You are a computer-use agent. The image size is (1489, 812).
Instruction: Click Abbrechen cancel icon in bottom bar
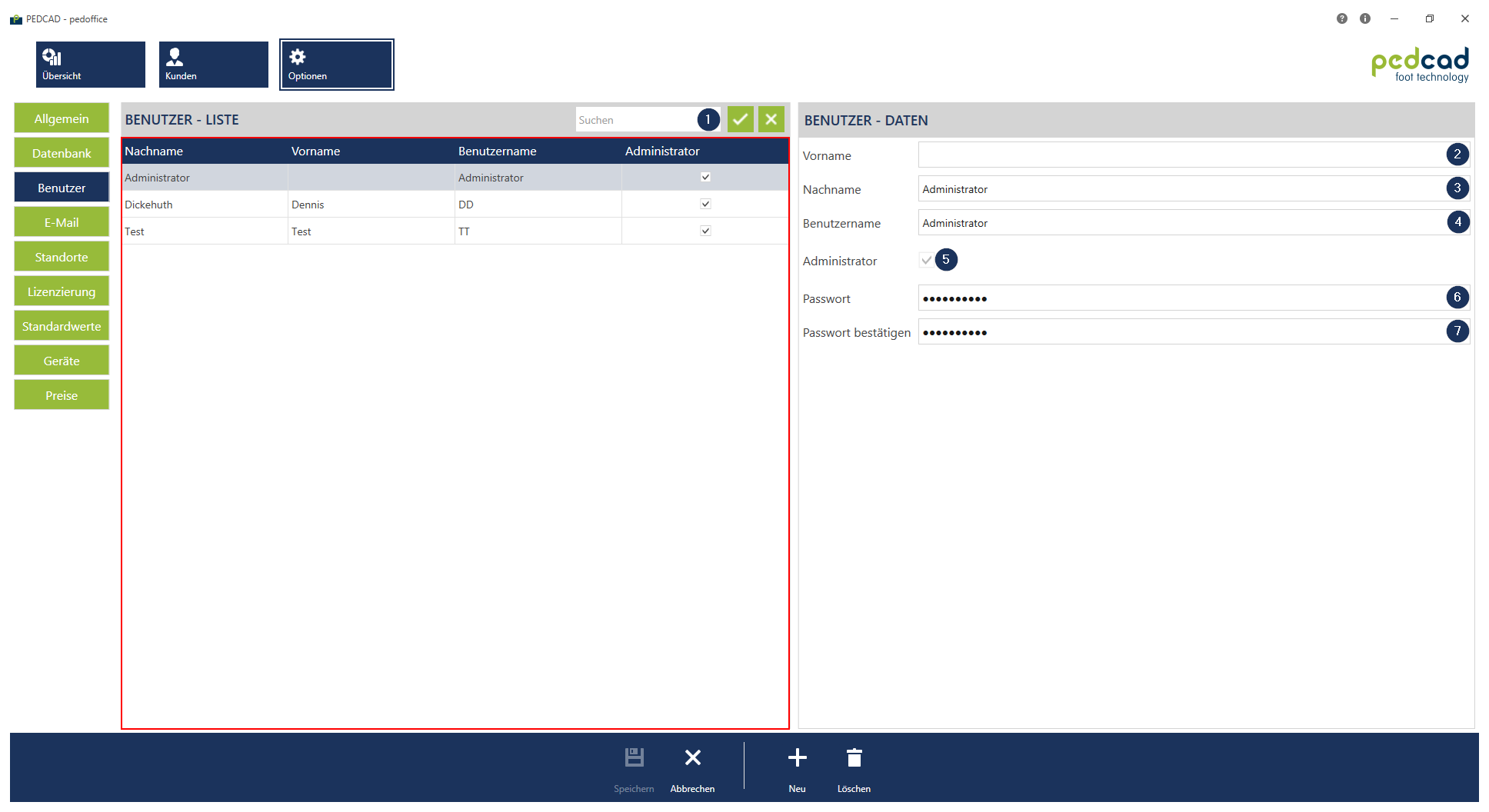point(692,758)
